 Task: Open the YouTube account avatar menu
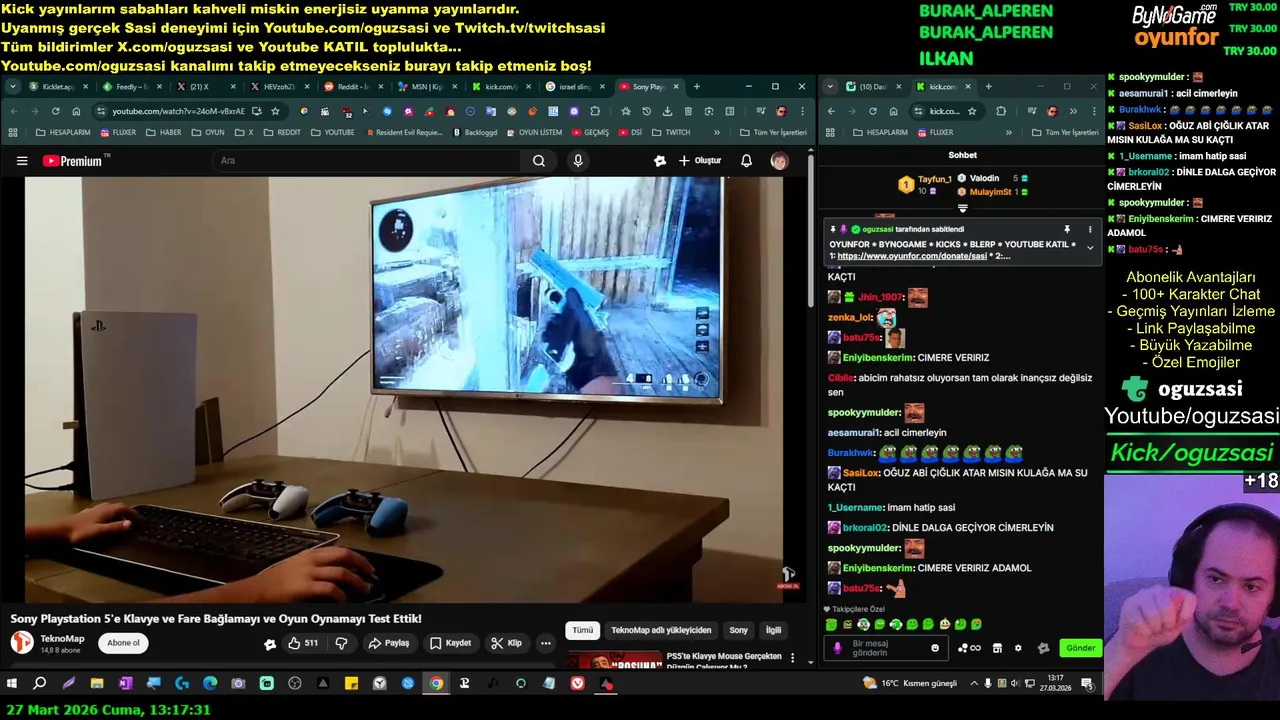(779, 161)
